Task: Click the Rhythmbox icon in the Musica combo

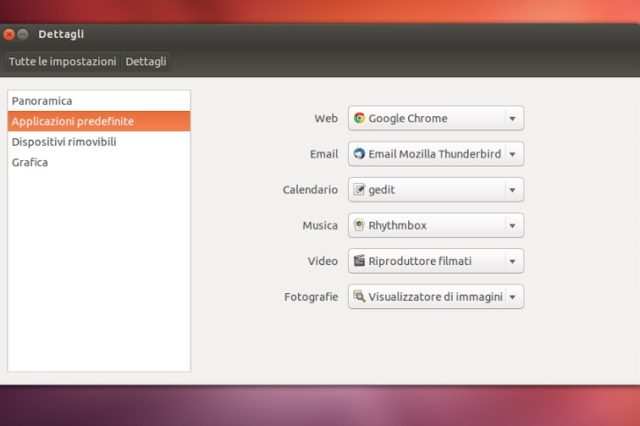Action: [359, 225]
